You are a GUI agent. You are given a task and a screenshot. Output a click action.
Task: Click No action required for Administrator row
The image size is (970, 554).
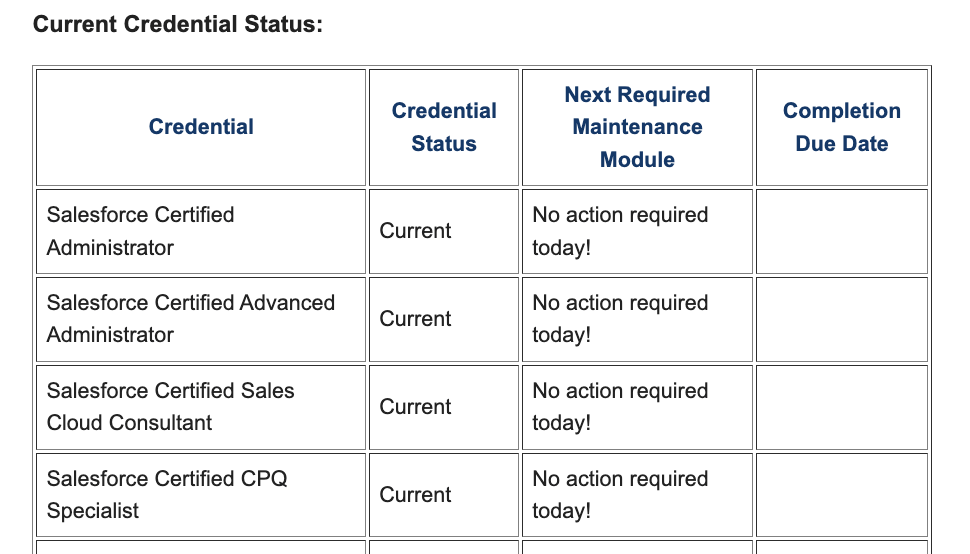coord(620,231)
